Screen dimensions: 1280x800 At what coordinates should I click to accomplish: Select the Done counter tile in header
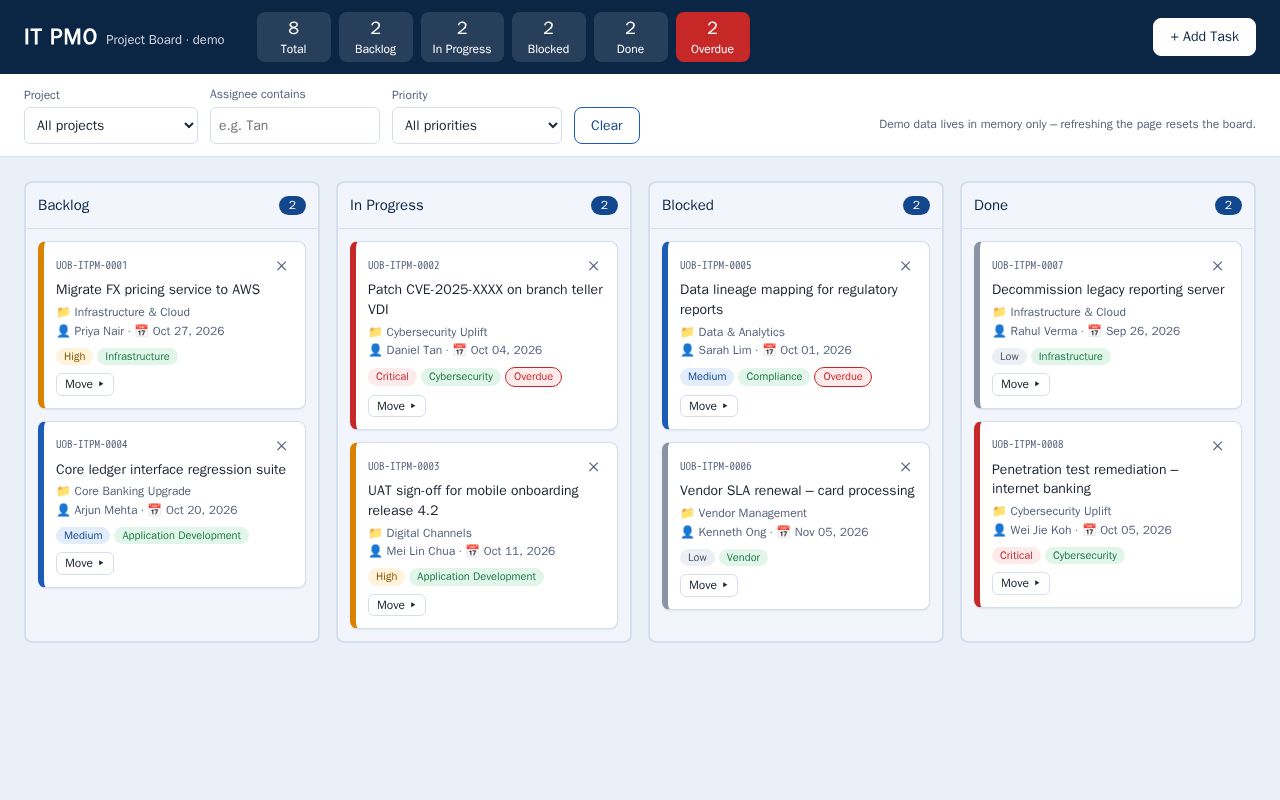click(631, 37)
